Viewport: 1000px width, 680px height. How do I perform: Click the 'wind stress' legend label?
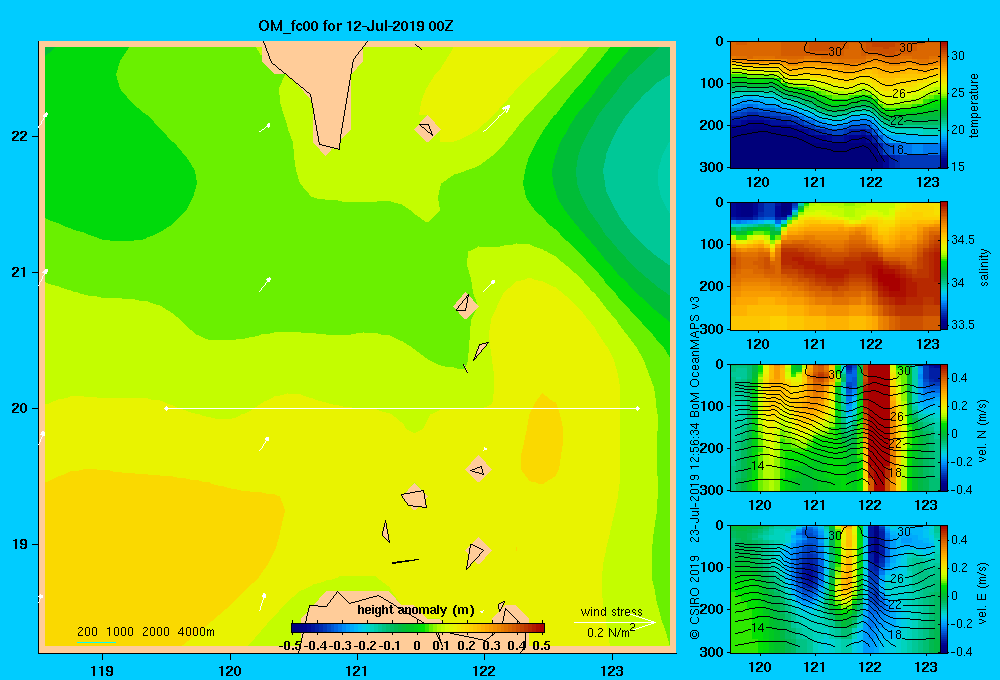click(612, 611)
